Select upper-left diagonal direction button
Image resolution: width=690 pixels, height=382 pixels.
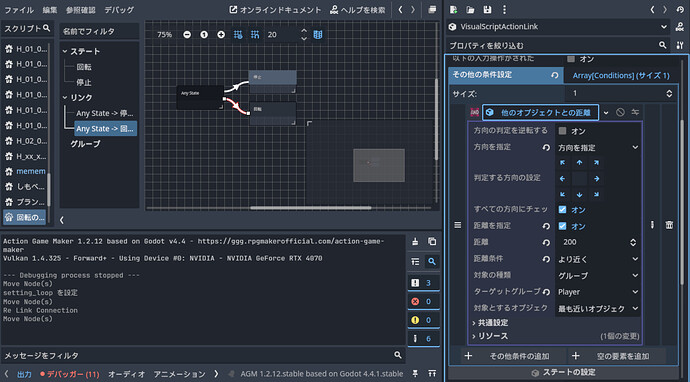click(562, 163)
